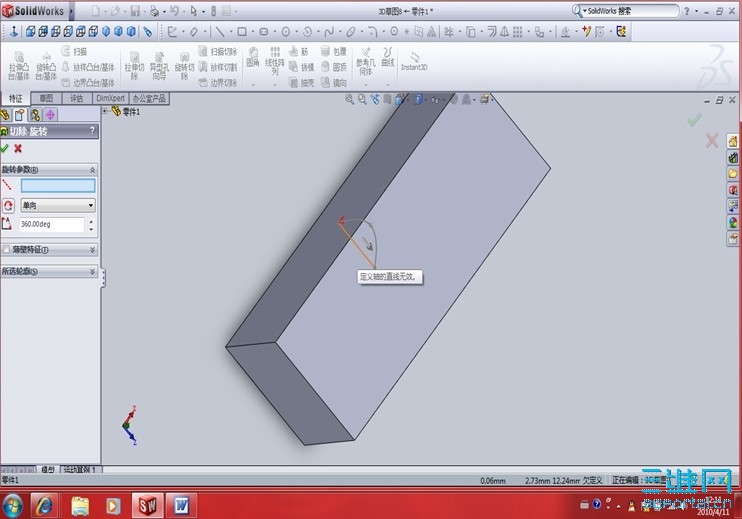Open the DimXpertManager pink target tab icon
This screenshot has height=519, width=742.
point(50,114)
